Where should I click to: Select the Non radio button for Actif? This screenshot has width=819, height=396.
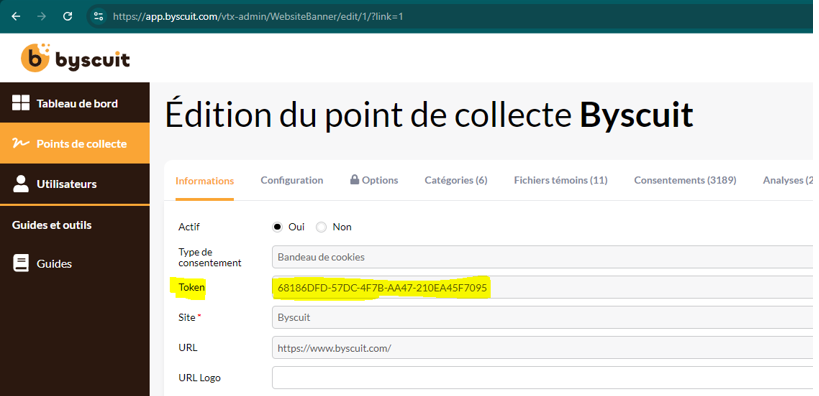point(321,227)
